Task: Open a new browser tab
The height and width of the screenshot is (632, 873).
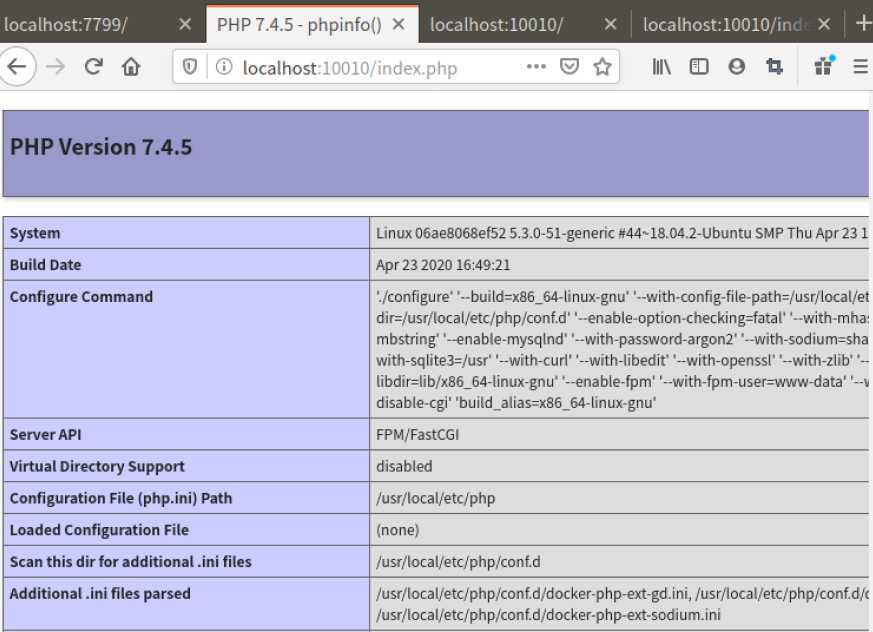Action: point(863,23)
